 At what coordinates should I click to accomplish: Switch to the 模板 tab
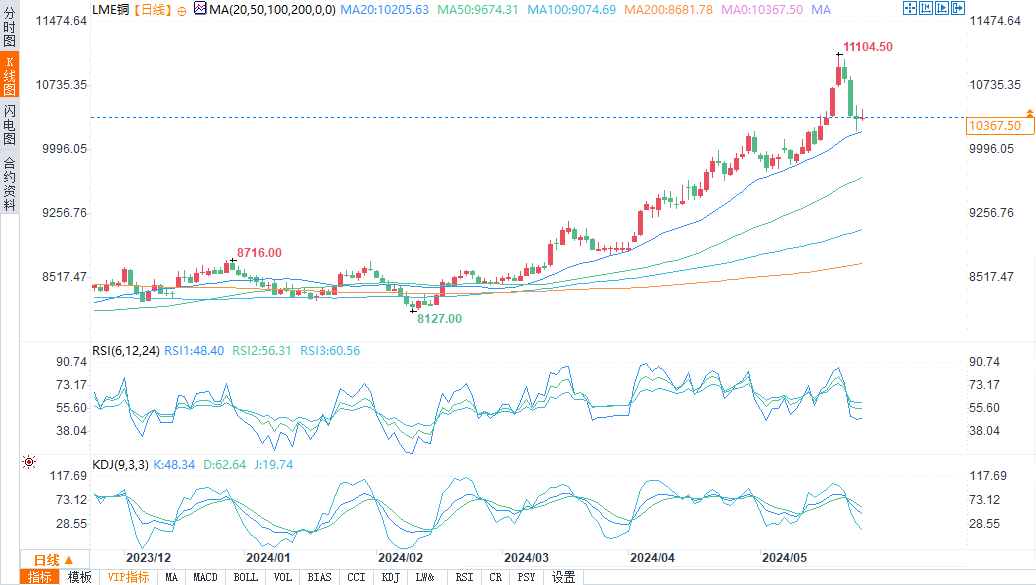tap(80, 577)
